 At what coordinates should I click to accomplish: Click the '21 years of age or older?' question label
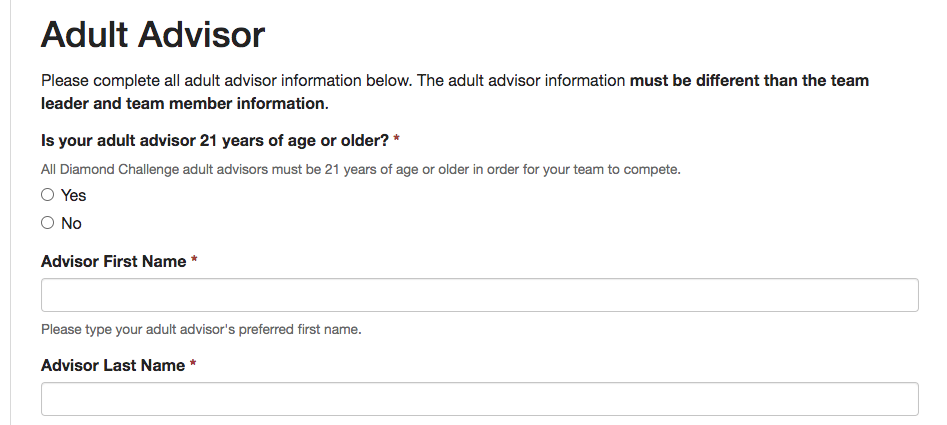tap(214, 140)
